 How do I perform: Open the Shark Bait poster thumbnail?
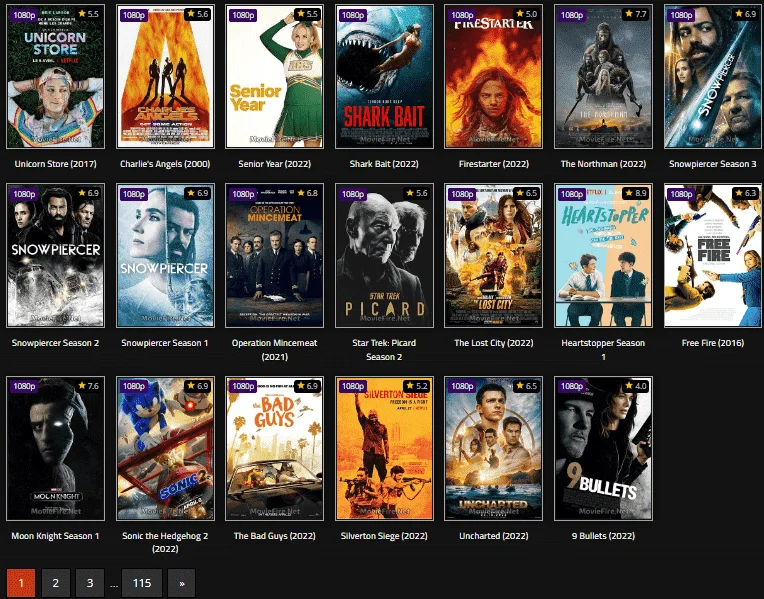[x=384, y=77]
